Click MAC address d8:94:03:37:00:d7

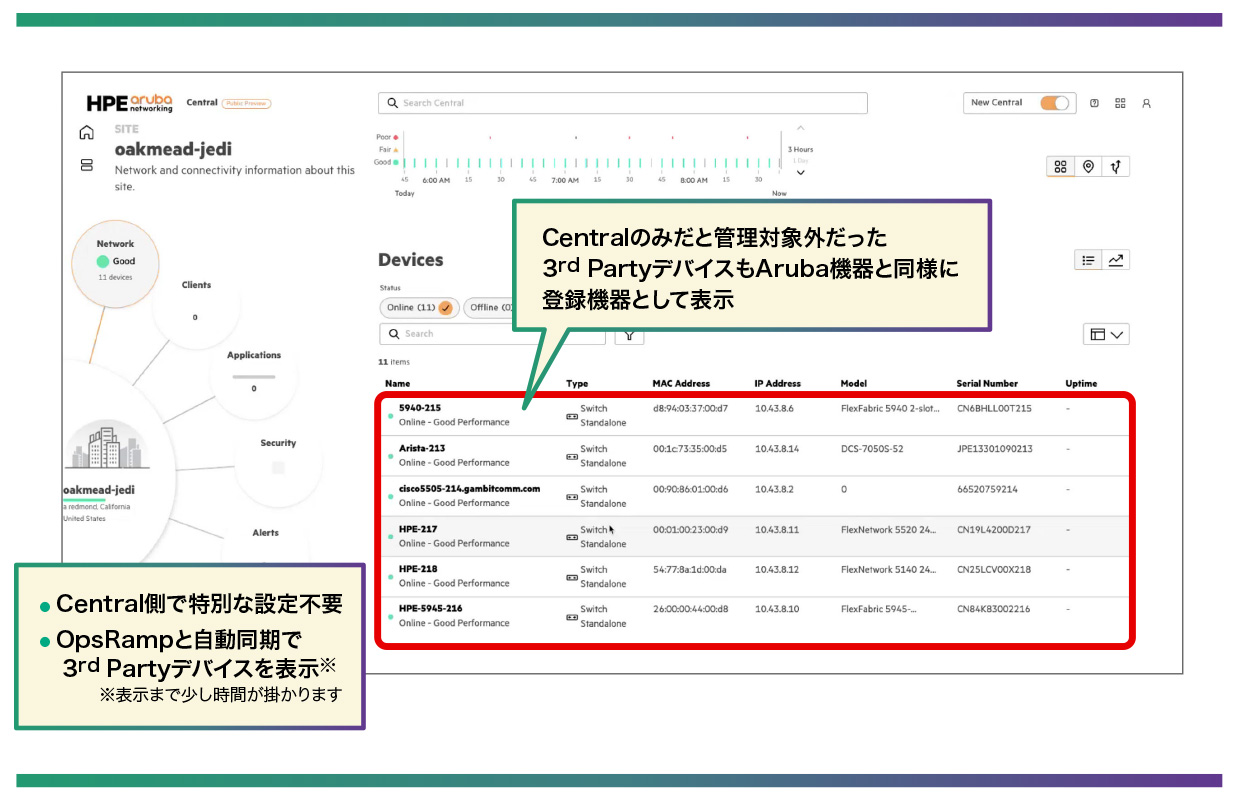point(690,409)
